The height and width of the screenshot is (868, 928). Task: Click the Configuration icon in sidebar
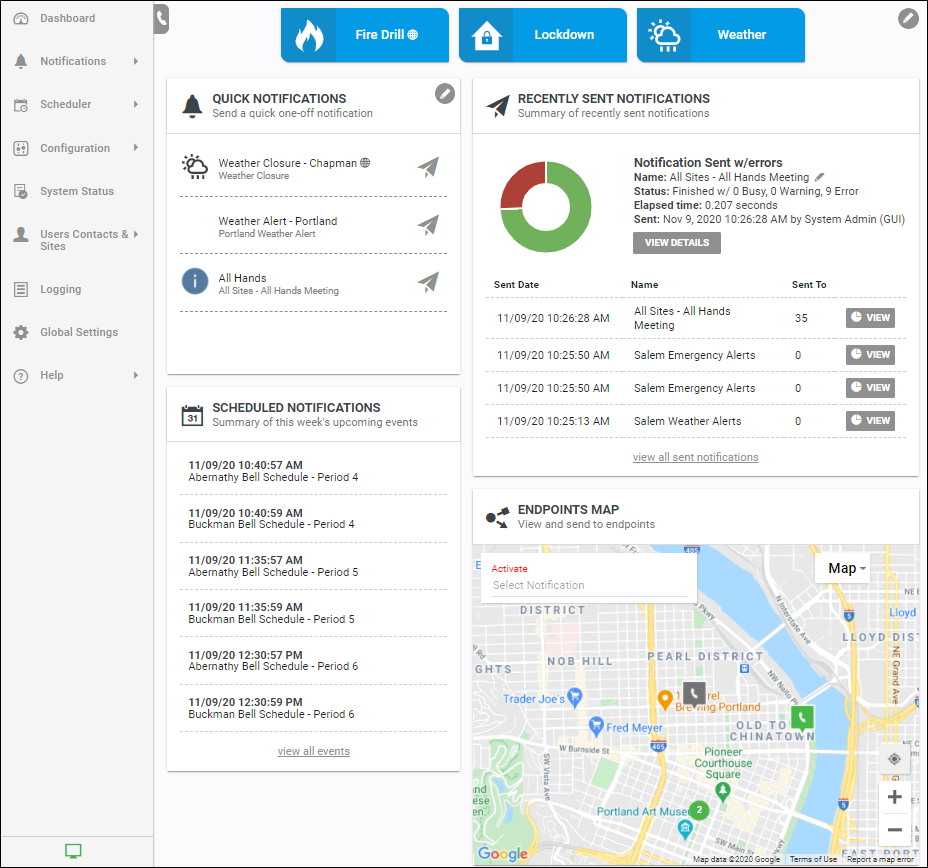click(21, 148)
